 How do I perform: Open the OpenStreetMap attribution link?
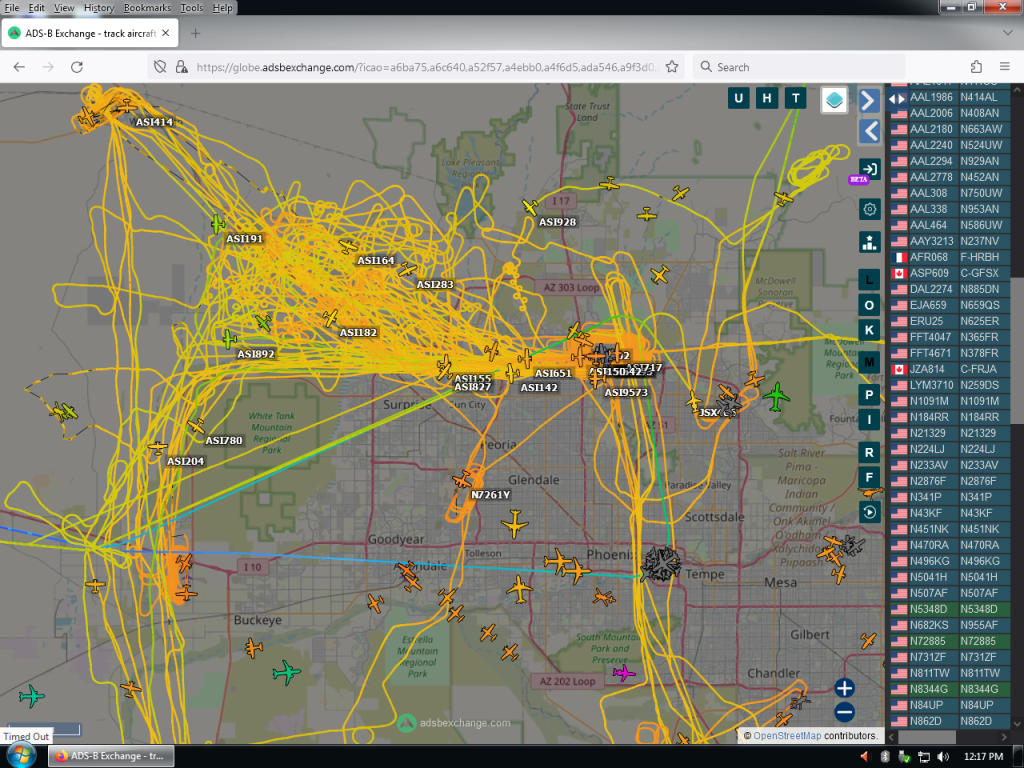[787, 735]
